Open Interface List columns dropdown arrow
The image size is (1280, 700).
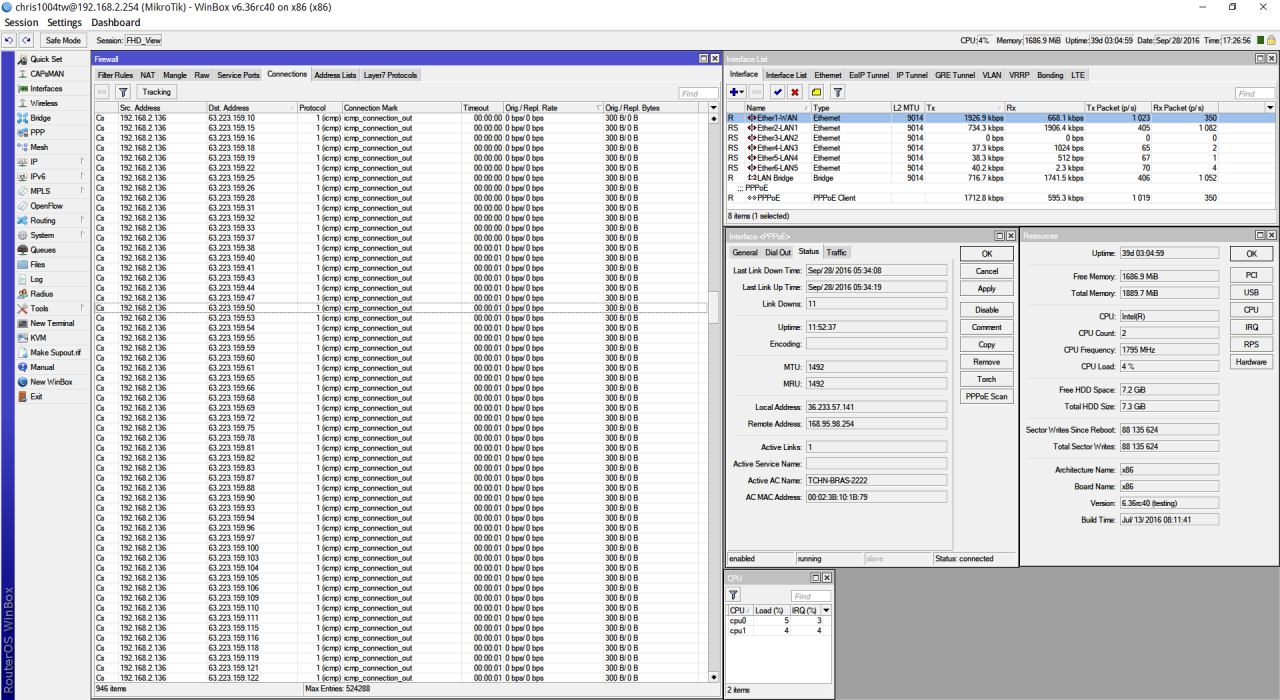coord(1270,107)
